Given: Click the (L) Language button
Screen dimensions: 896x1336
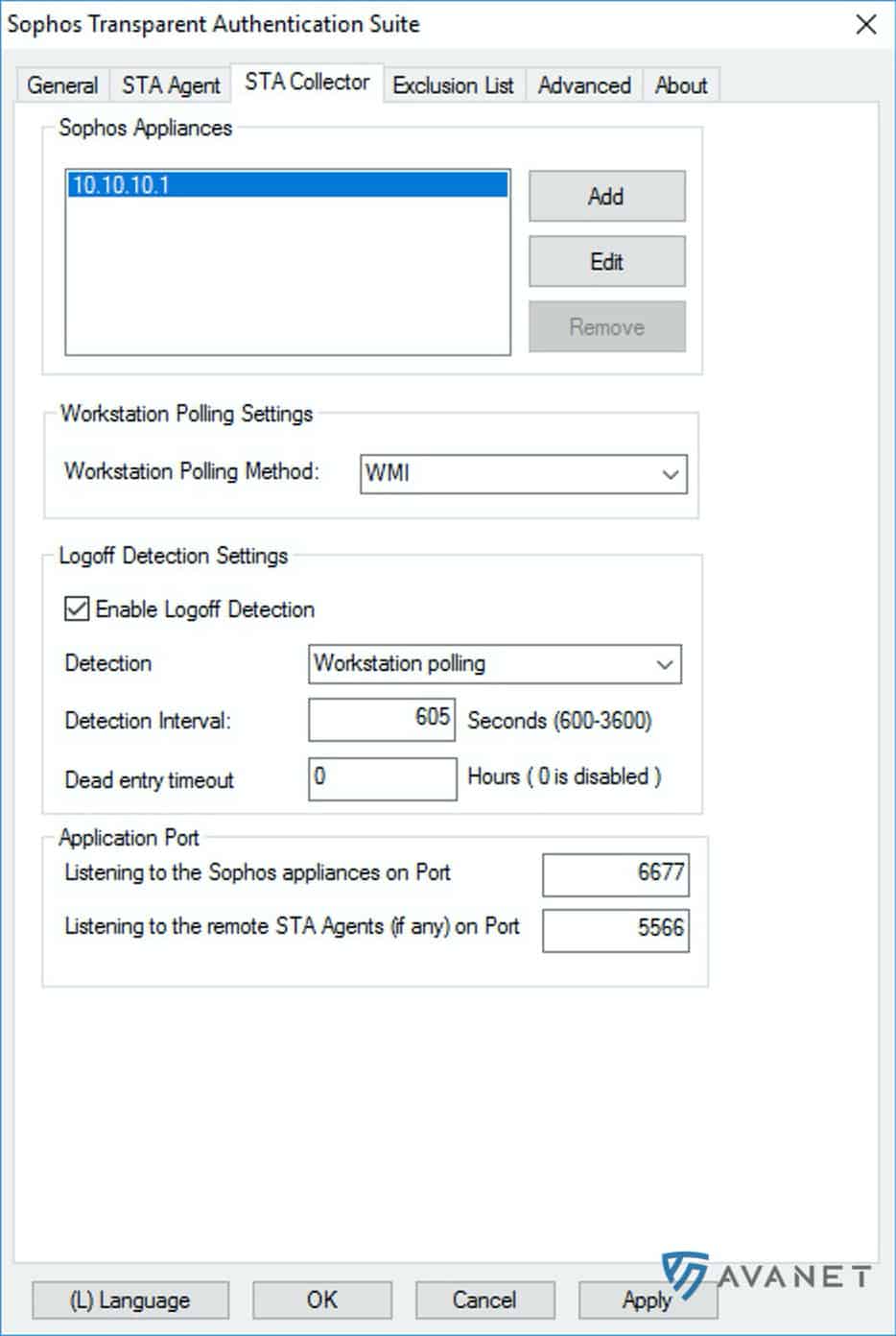Looking at the screenshot, I should 130,1300.
